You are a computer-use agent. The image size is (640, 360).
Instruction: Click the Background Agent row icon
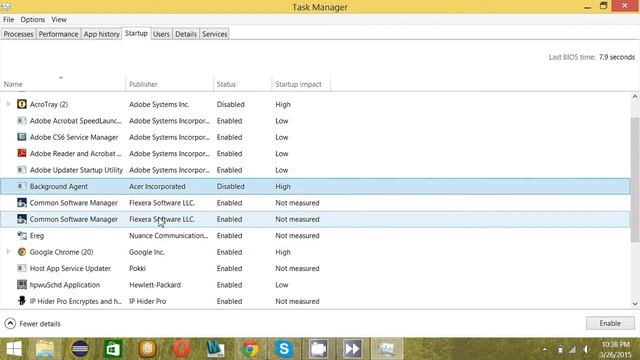(x=22, y=186)
